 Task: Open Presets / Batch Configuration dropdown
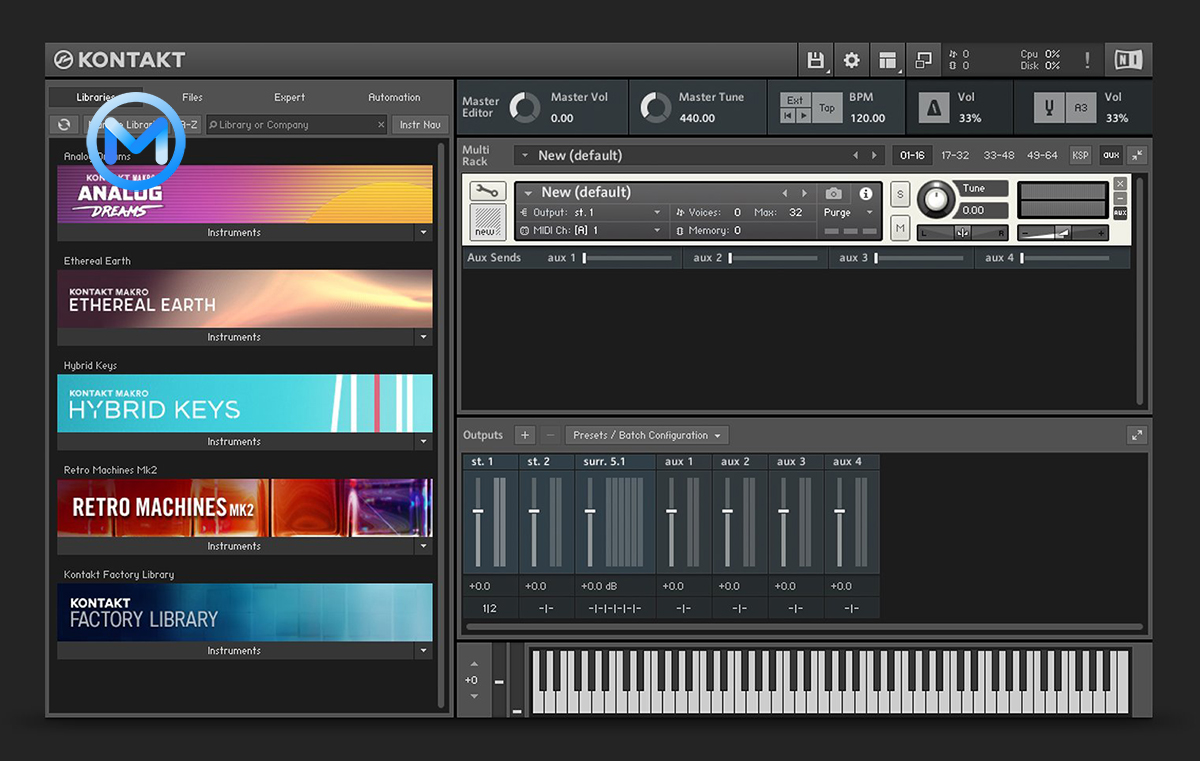pos(647,435)
